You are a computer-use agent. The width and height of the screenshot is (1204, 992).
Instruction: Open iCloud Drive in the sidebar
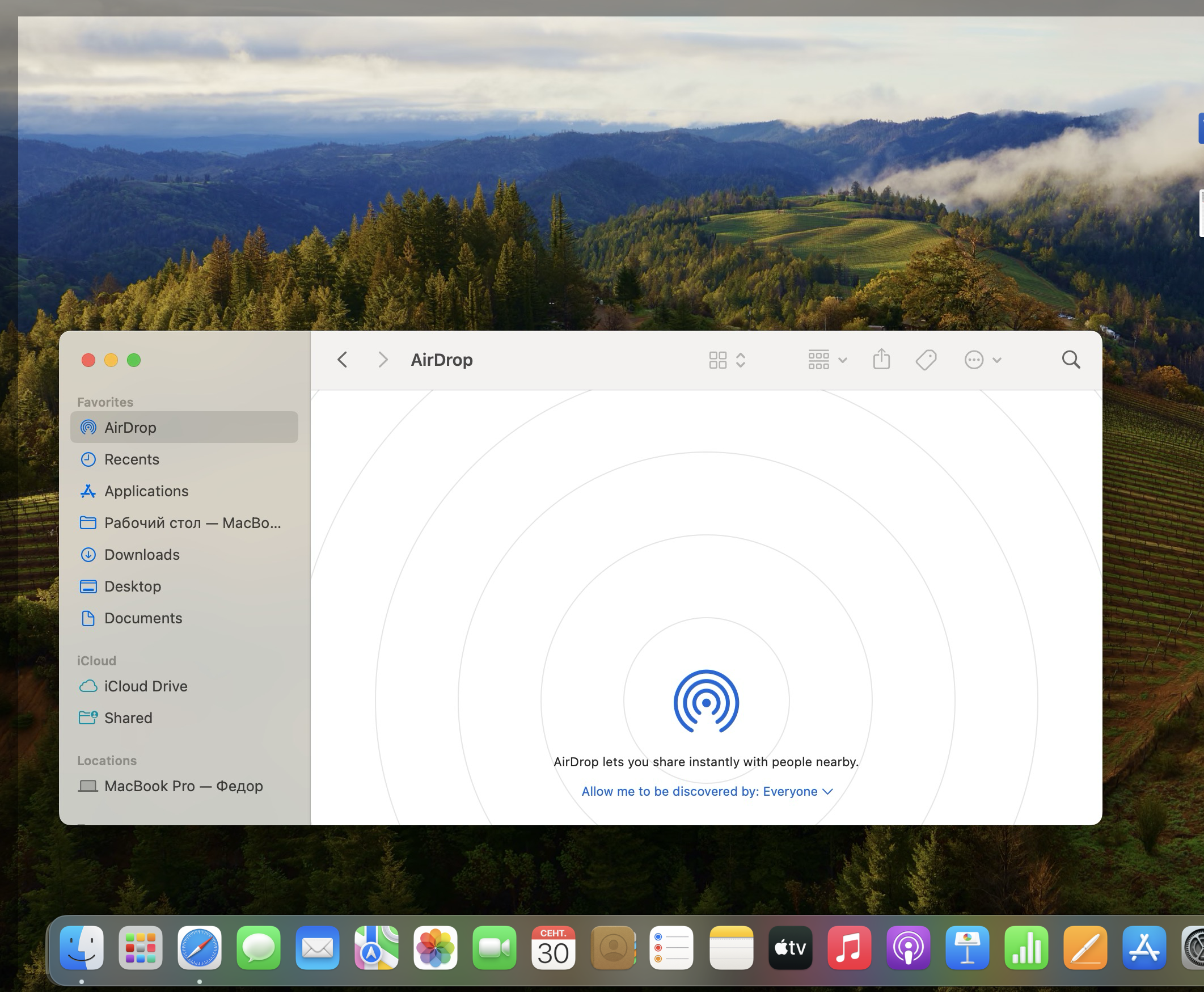pos(145,686)
